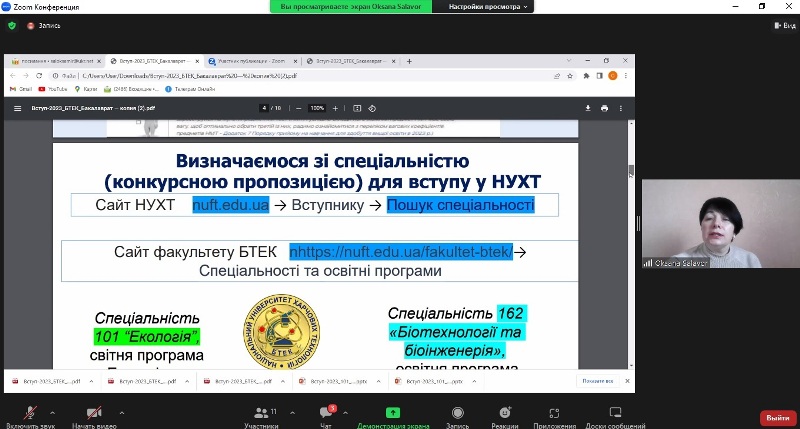The width and height of the screenshot is (800, 429).
Task: Expand the participants options arrow
Action: point(292,413)
